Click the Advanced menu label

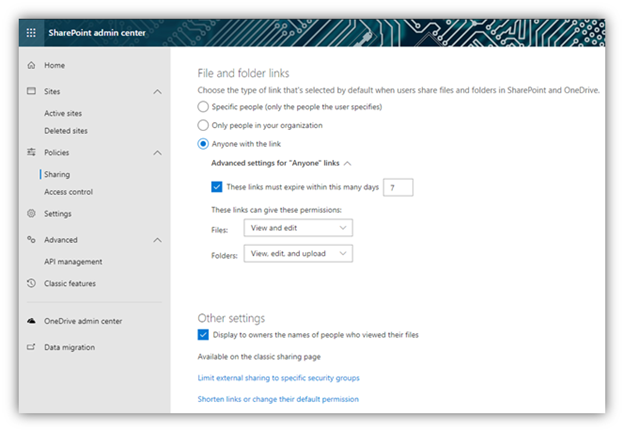(x=61, y=240)
